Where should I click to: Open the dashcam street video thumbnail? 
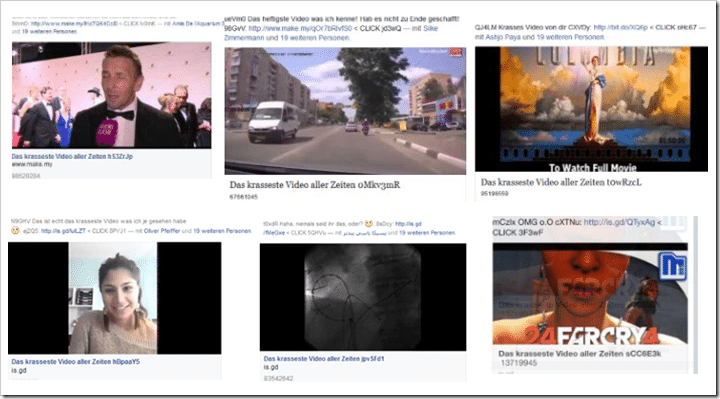tap(345, 111)
